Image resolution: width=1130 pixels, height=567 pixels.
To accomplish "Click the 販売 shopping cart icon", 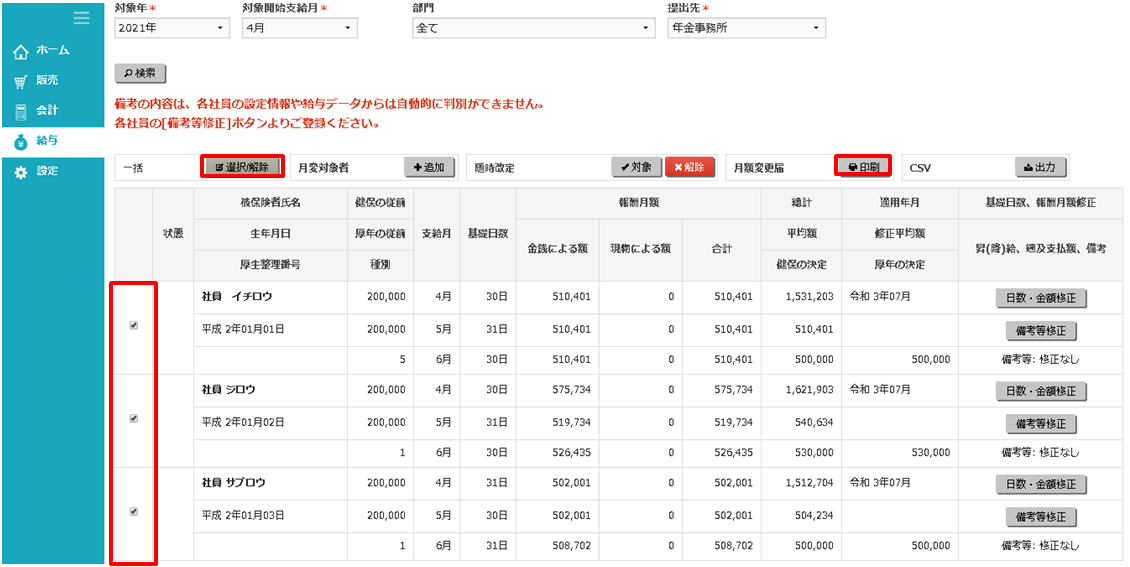I will [x=21, y=82].
